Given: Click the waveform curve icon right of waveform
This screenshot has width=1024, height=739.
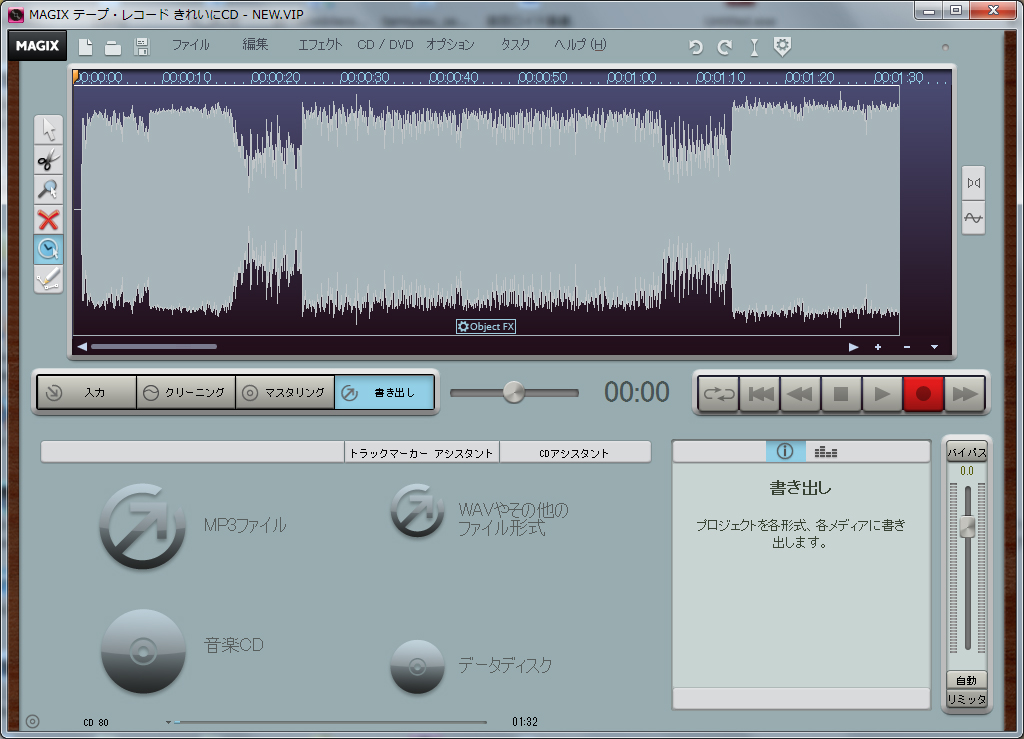Looking at the screenshot, I should (973, 218).
